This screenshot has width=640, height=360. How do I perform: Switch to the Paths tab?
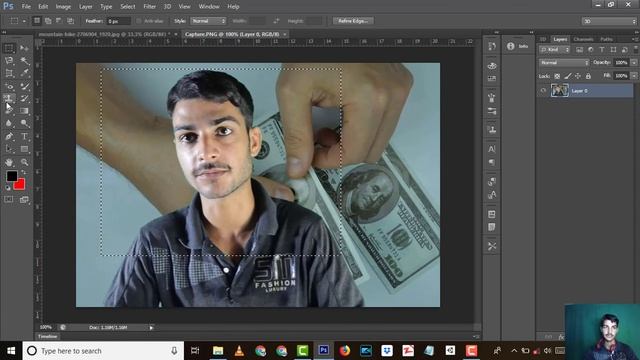607,39
